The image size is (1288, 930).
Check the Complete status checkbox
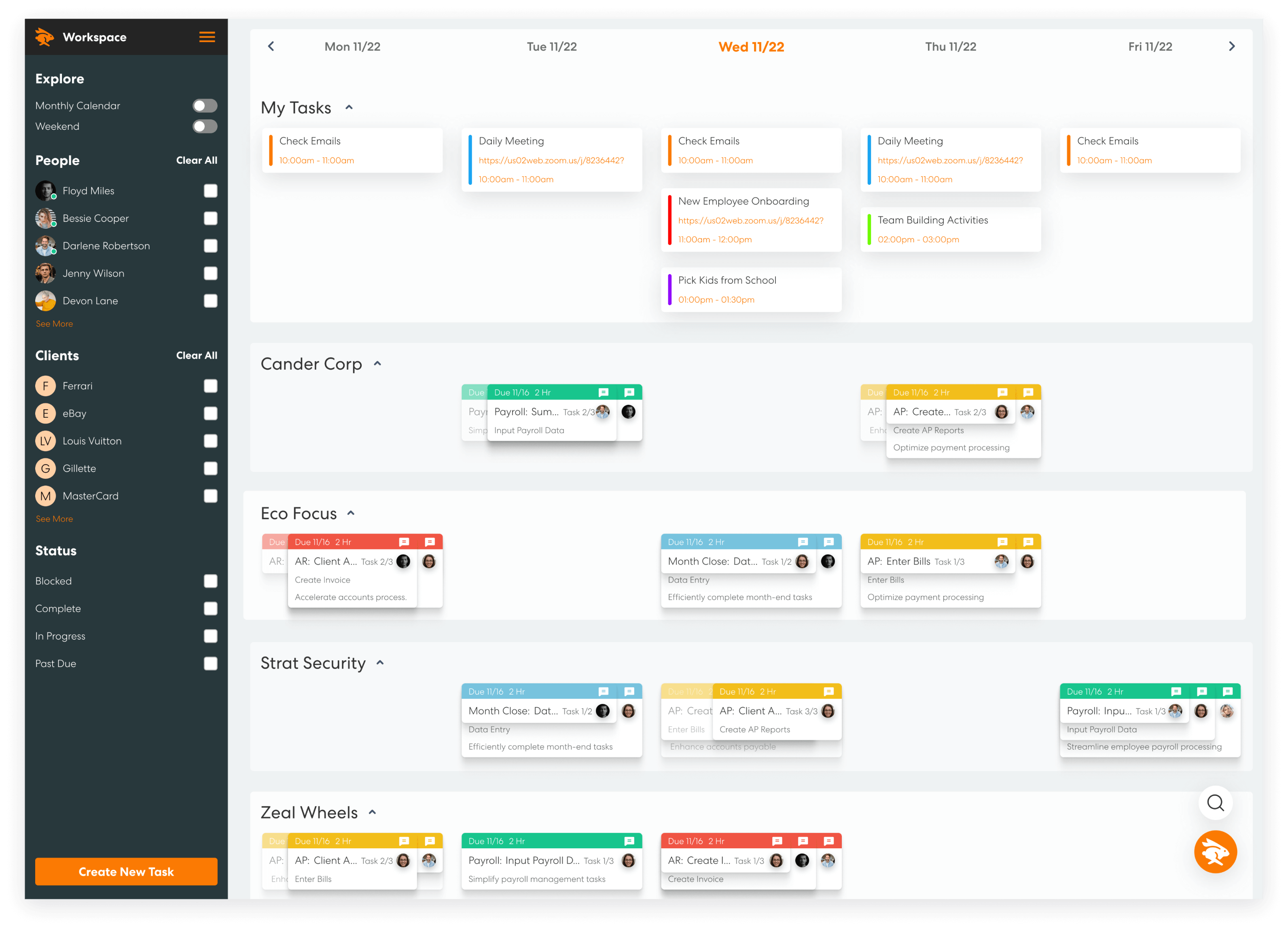point(211,609)
